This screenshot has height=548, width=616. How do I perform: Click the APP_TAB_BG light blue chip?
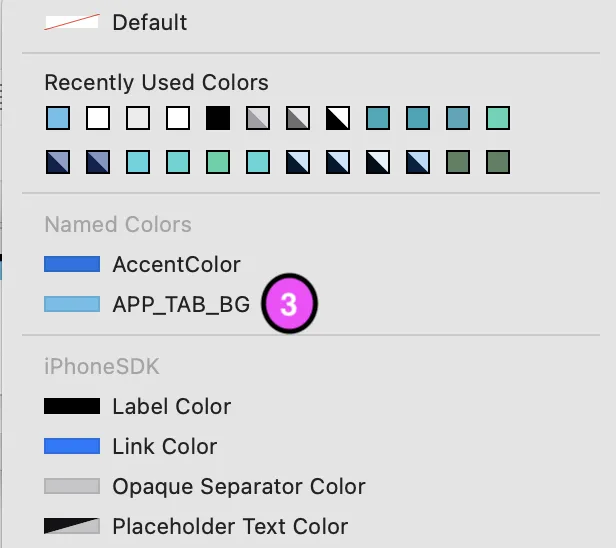[72, 304]
